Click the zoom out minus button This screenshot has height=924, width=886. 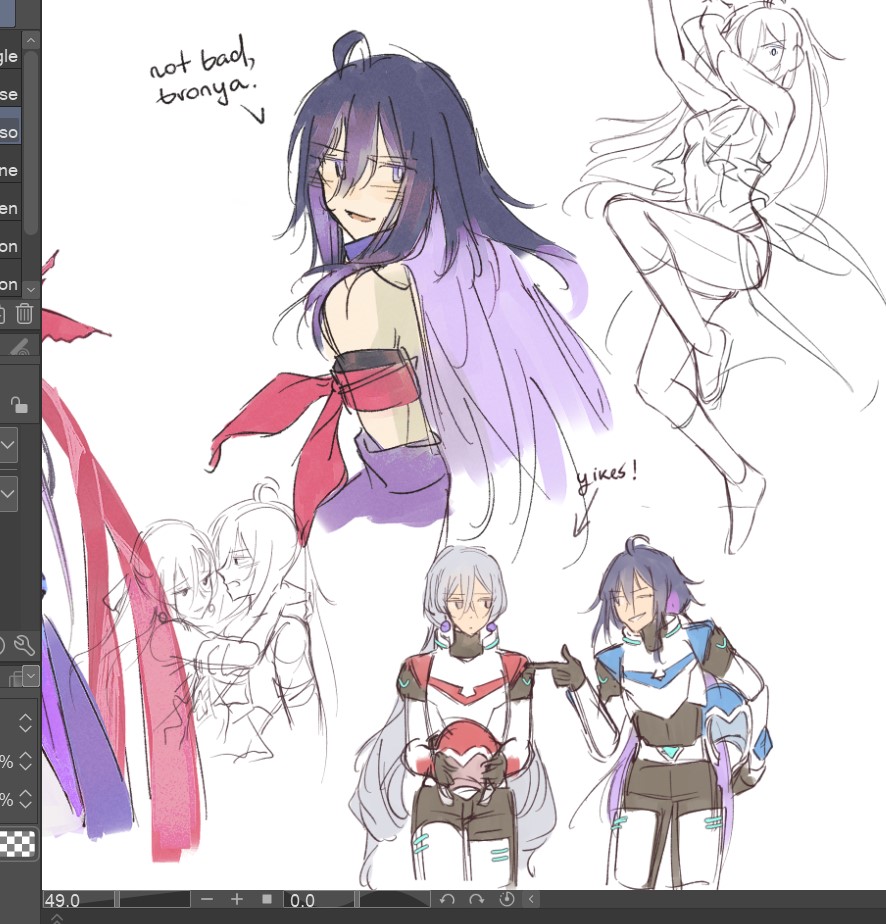[207, 899]
